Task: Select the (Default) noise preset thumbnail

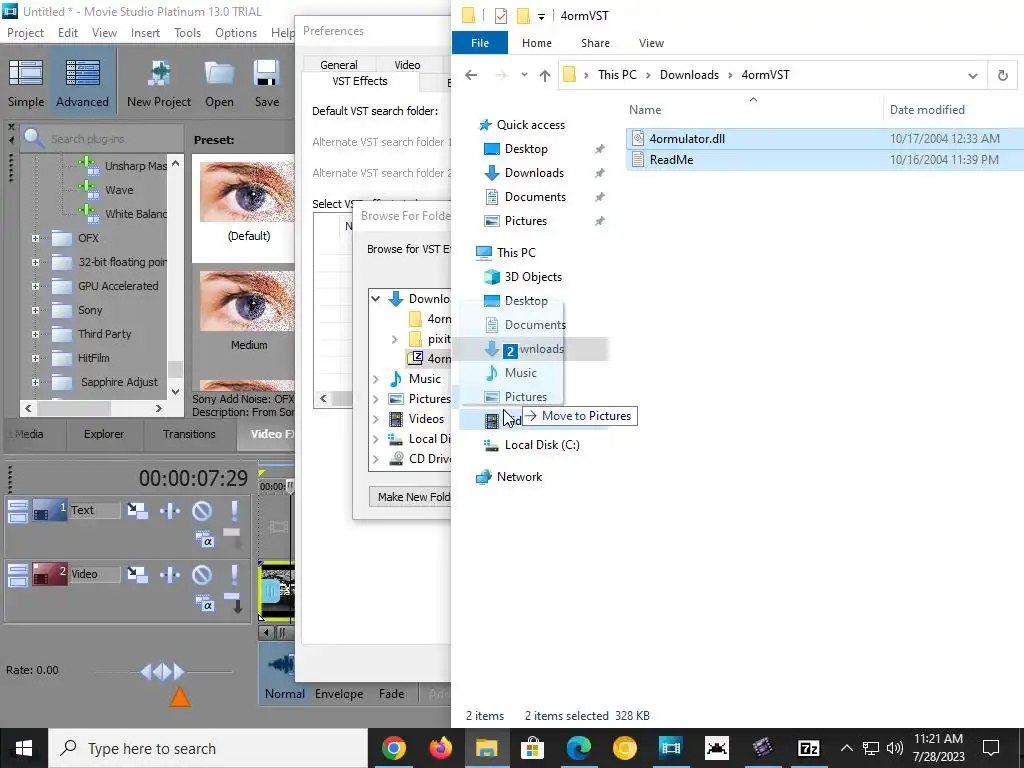Action: [x=248, y=192]
